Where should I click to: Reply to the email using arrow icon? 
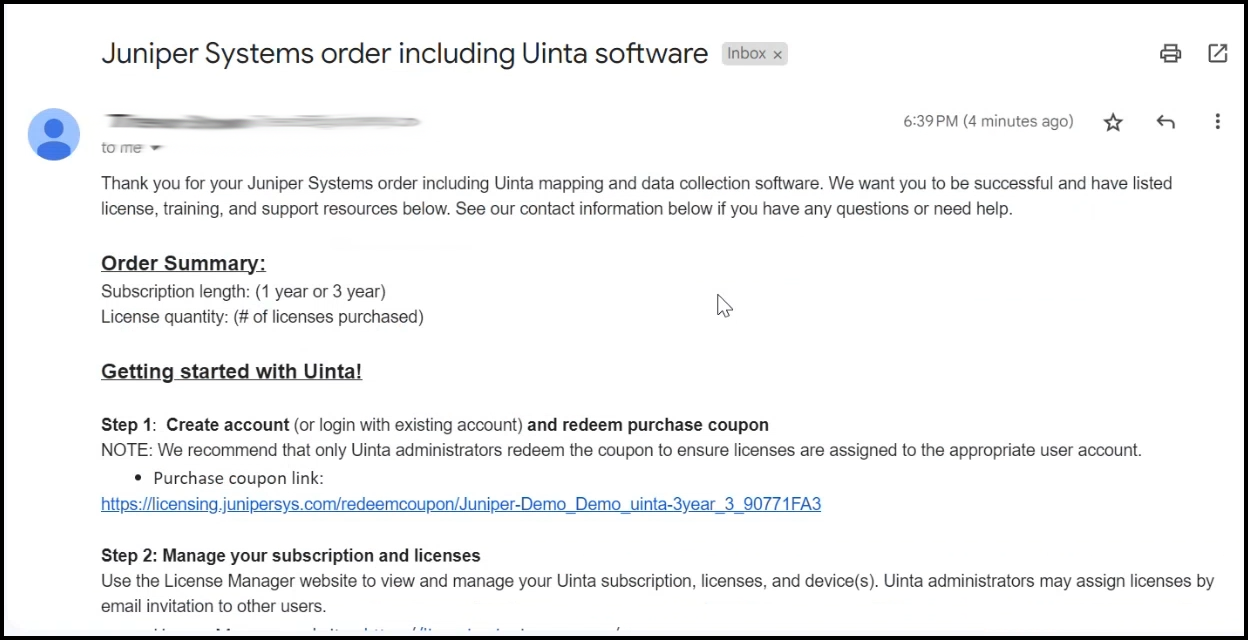[1165, 122]
